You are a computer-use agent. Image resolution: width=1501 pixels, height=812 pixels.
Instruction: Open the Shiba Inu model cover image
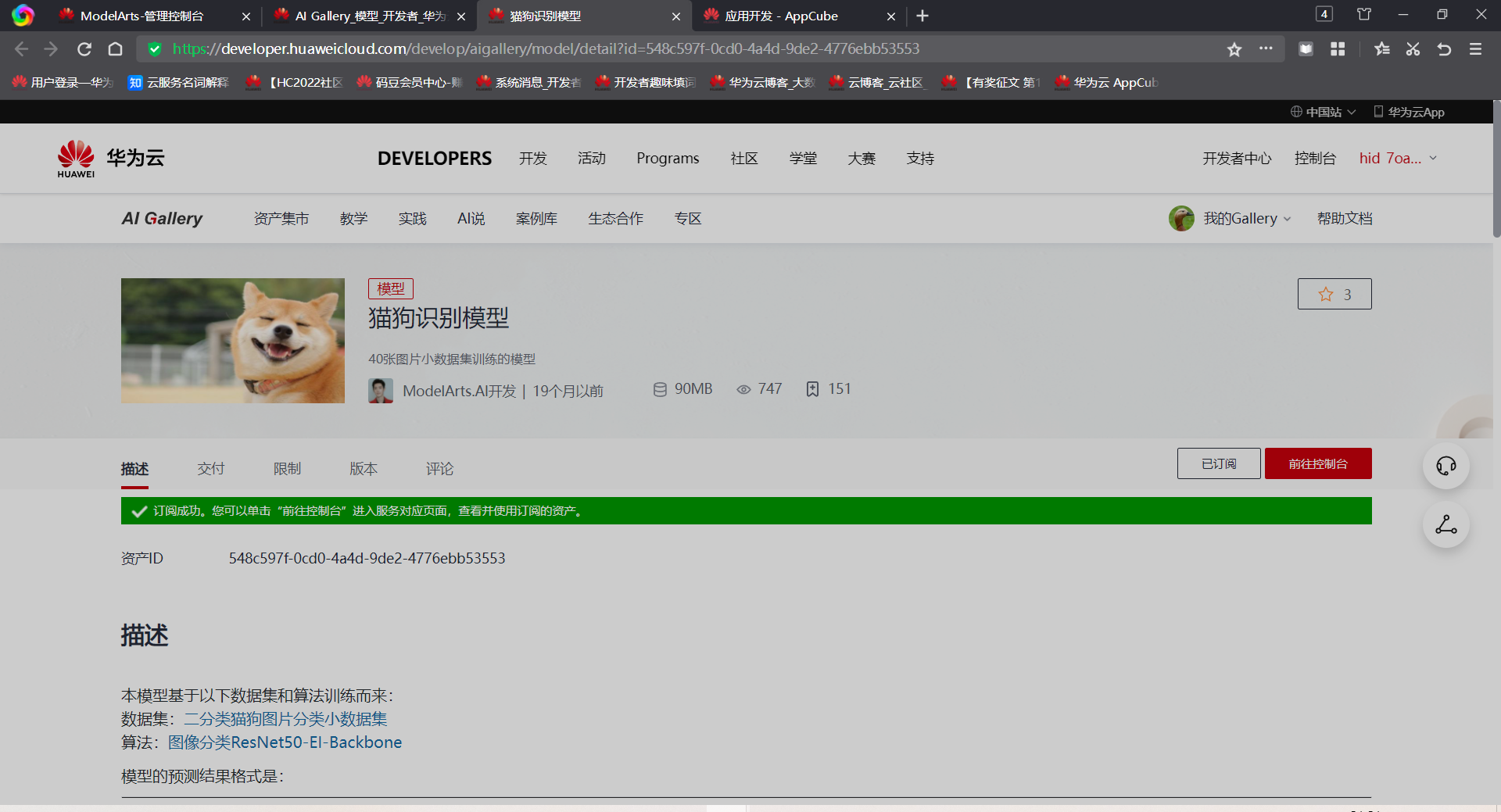click(x=233, y=341)
